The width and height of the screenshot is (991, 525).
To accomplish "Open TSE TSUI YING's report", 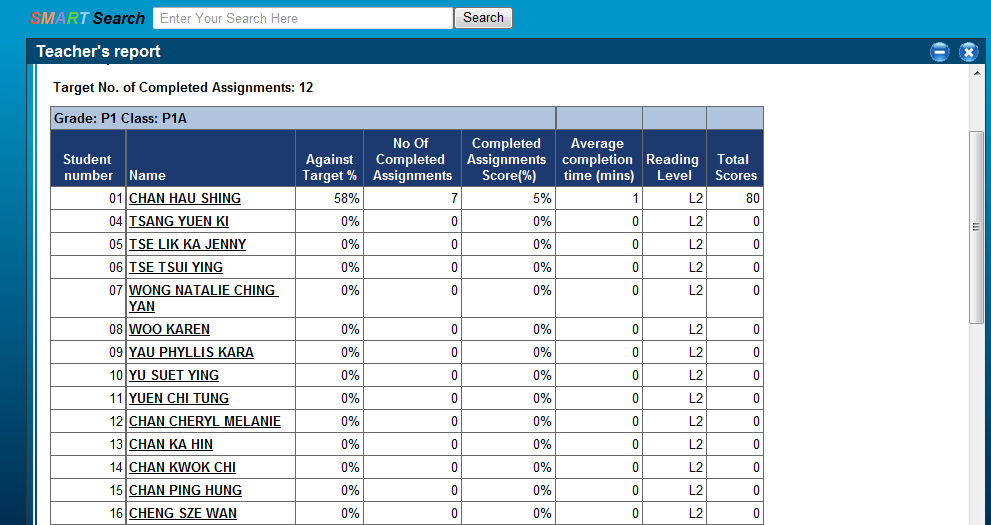I will [x=176, y=267].
